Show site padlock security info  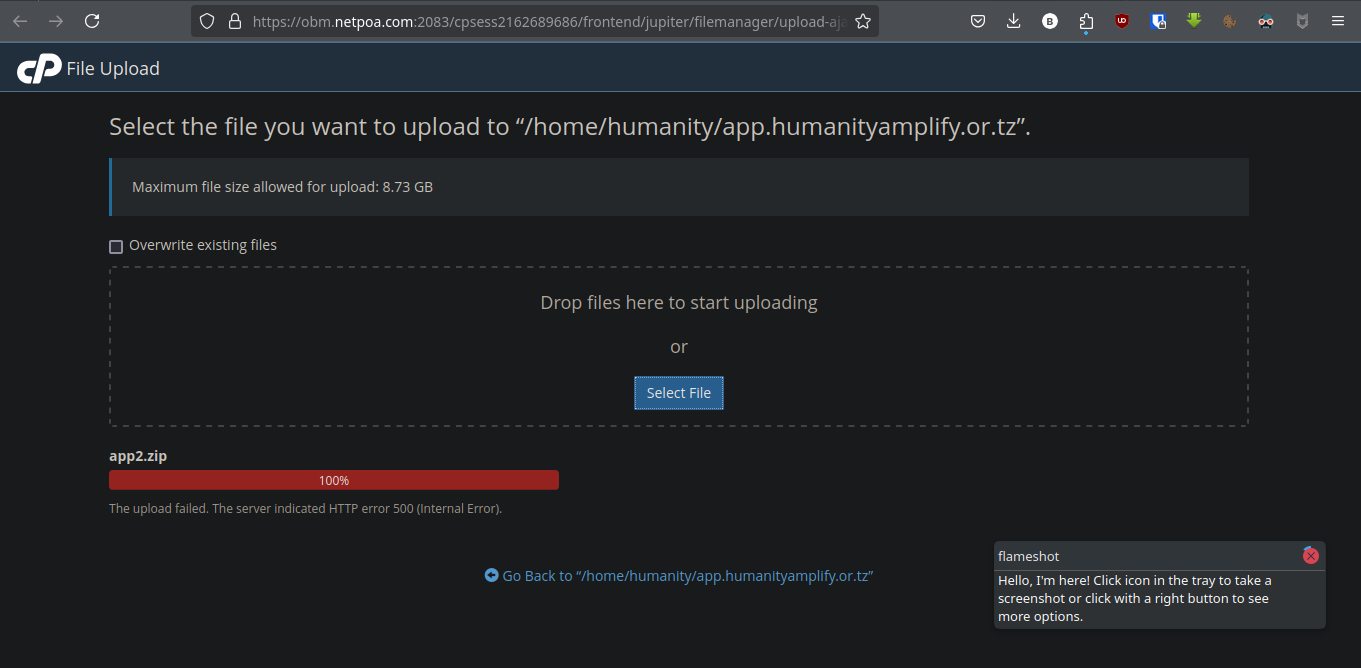click(235, 21)
